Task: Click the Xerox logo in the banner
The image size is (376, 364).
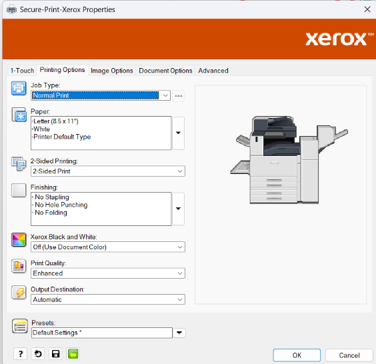Action: [339, 39]
